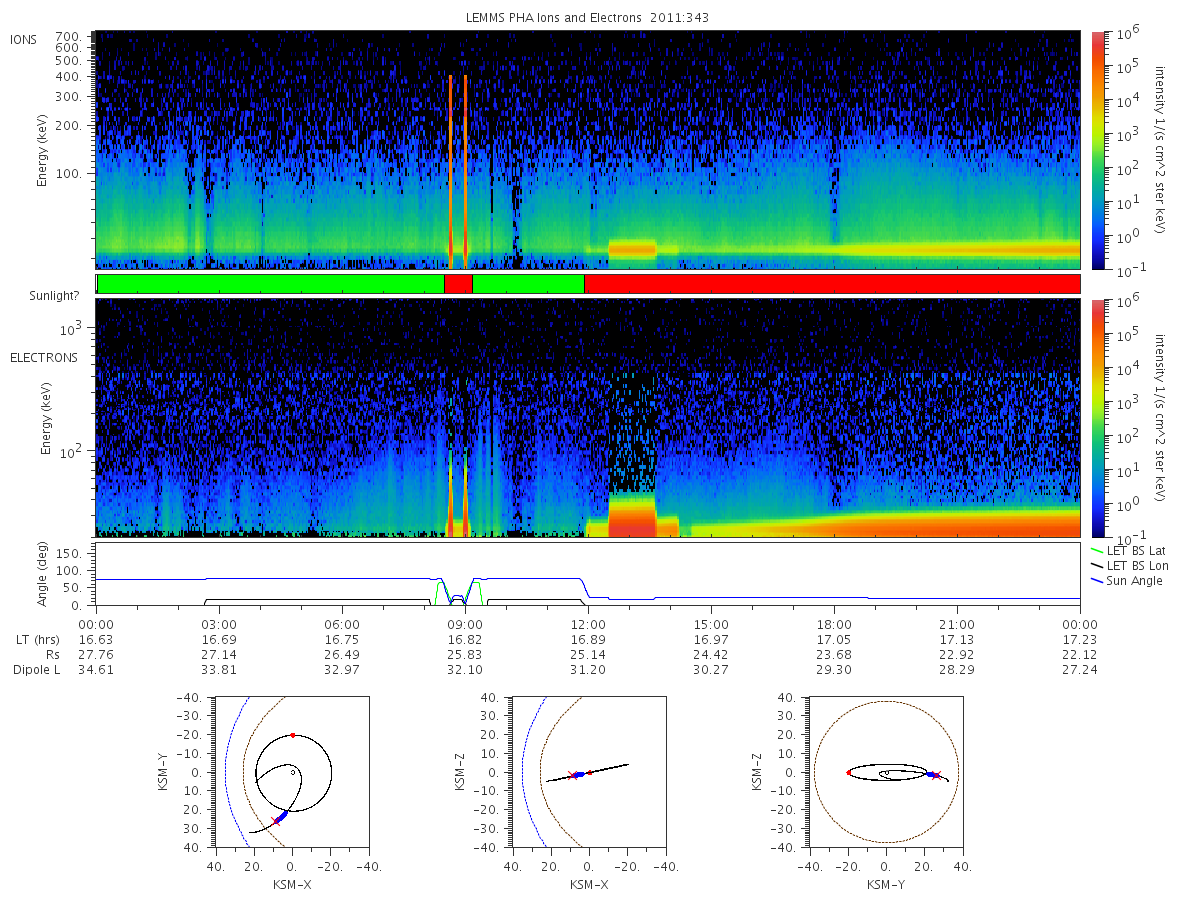This screenshot has width=1200, height=900.
Task: Click the short red sunlight segment near 09:00
Action: pyautogui.click(x=458, y=284)
